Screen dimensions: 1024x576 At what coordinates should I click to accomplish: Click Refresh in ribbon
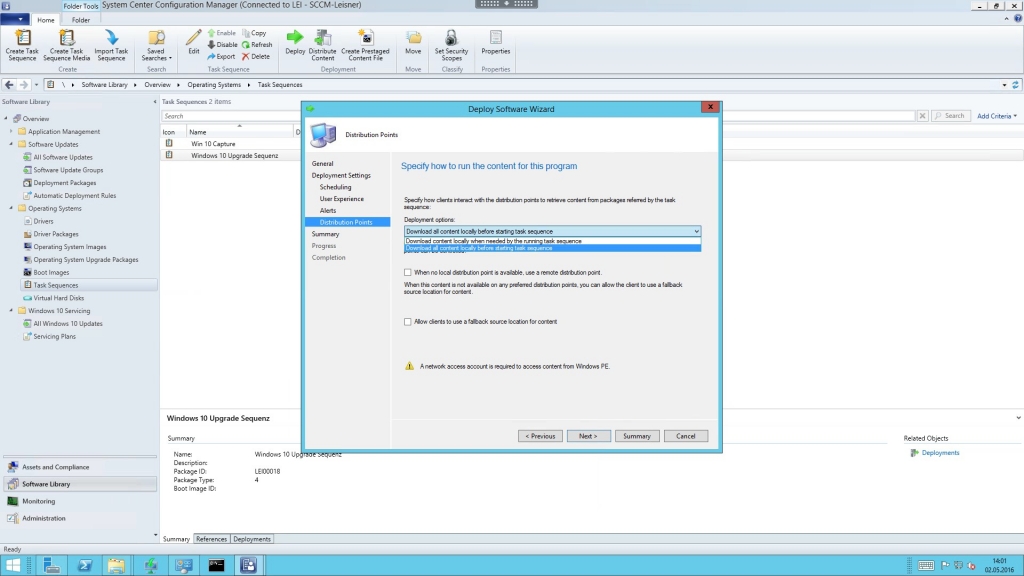tap(257, 44)
